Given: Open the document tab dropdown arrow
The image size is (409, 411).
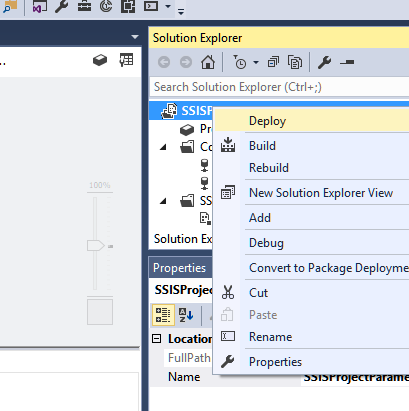Looking at the screenshot, I should tap(135, 37).
